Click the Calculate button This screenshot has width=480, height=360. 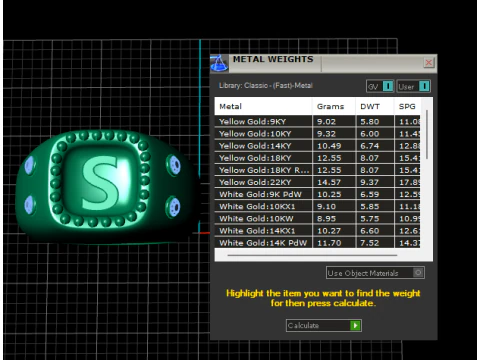tap(323, 325)
